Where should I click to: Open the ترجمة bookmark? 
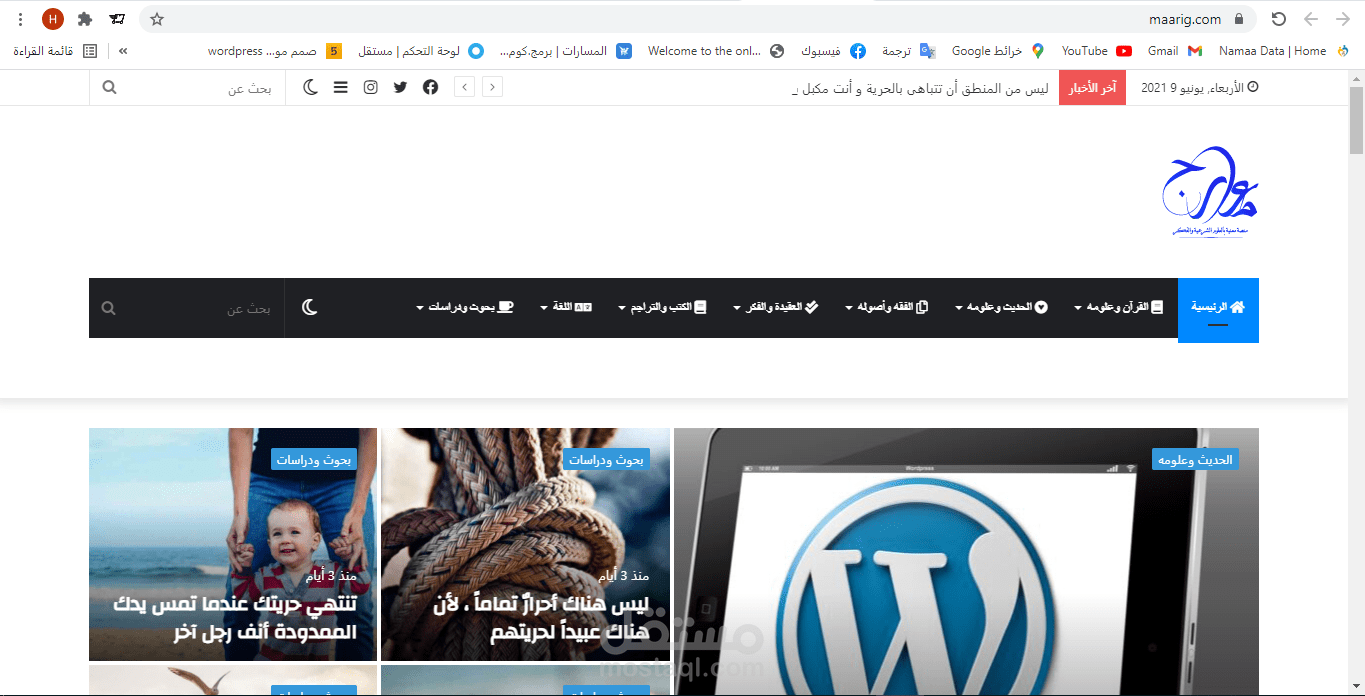[909, 51]
